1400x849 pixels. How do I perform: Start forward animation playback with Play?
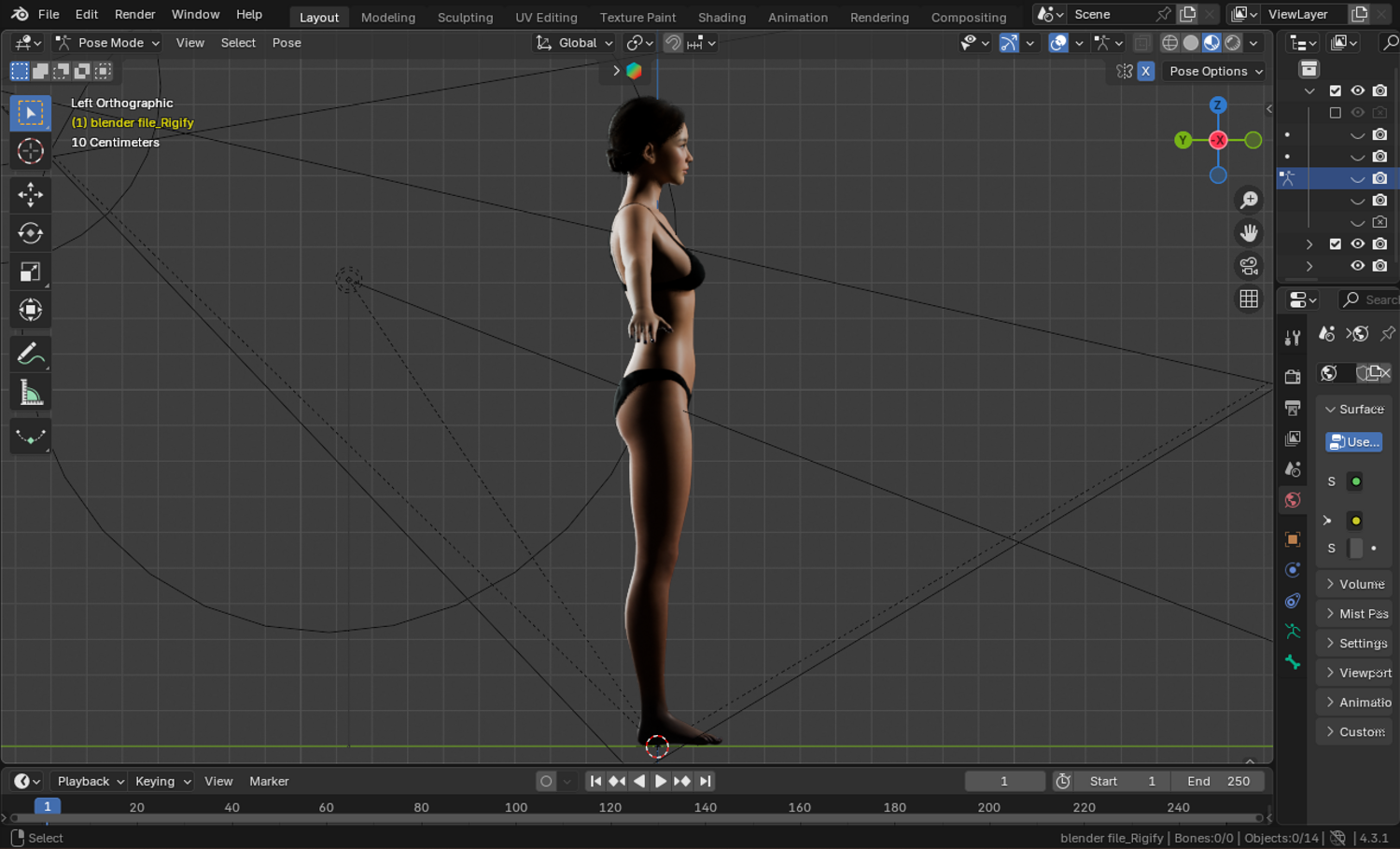660,781
